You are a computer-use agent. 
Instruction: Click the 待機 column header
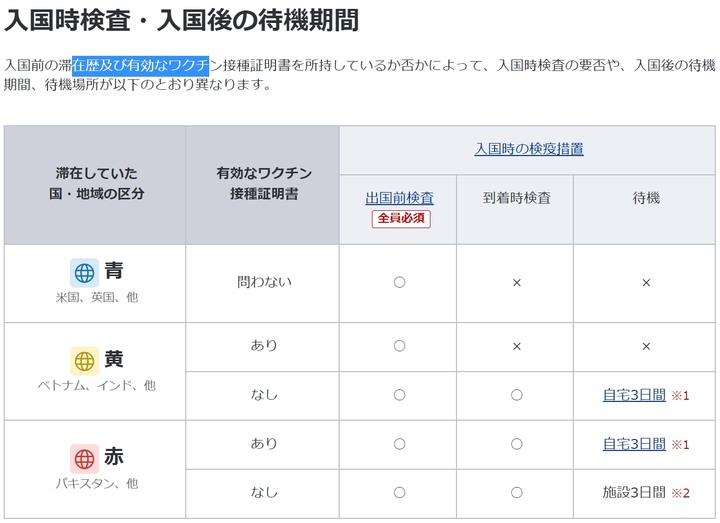click(x=646, y=198)
